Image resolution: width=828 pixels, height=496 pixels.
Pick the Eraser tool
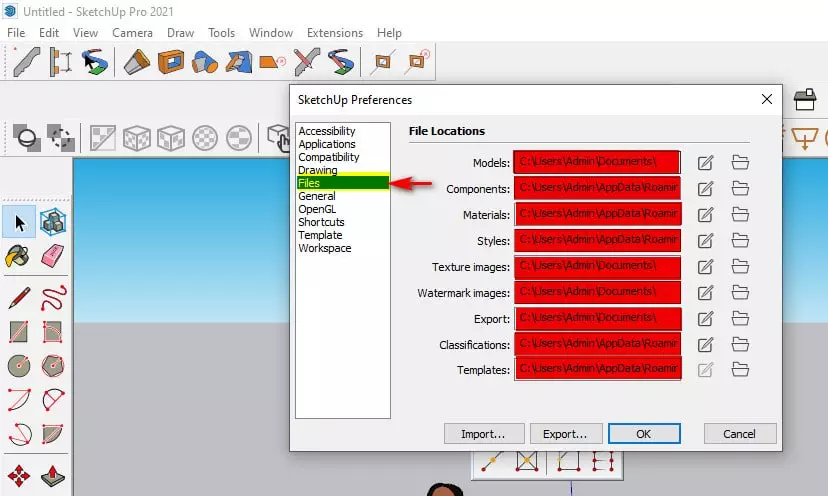pyautogui.click(x=53, y=257)
